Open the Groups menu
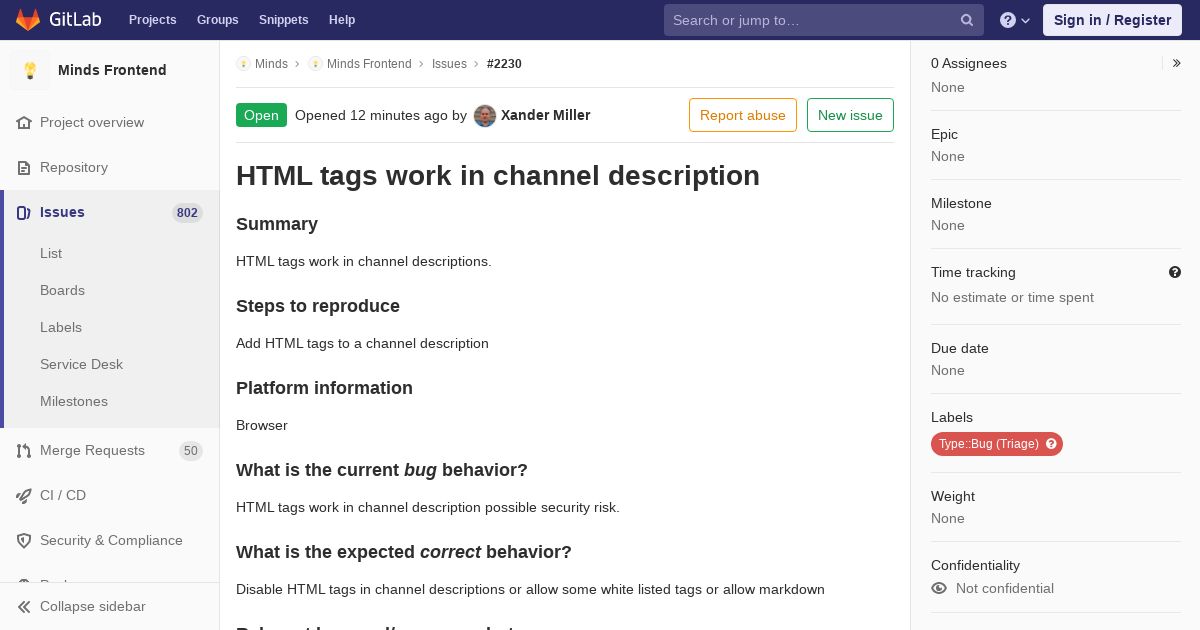 (218, 20)
